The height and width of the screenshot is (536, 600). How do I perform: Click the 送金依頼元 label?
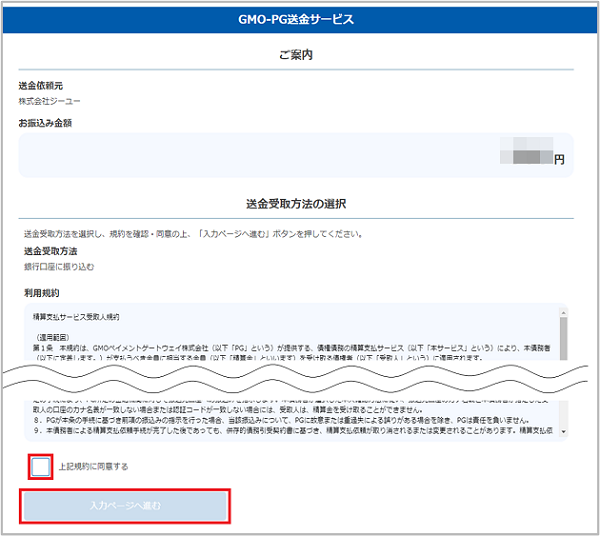pyautogui.click(x=40, y=86)
